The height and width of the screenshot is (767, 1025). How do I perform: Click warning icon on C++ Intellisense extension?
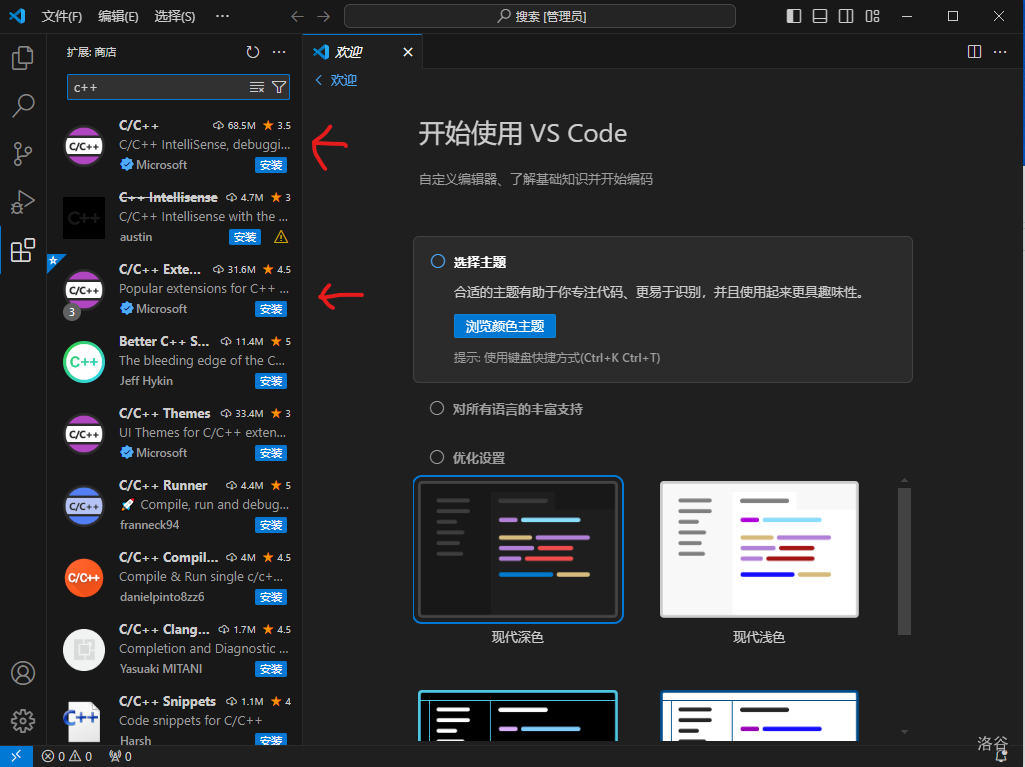coord(281,237)
